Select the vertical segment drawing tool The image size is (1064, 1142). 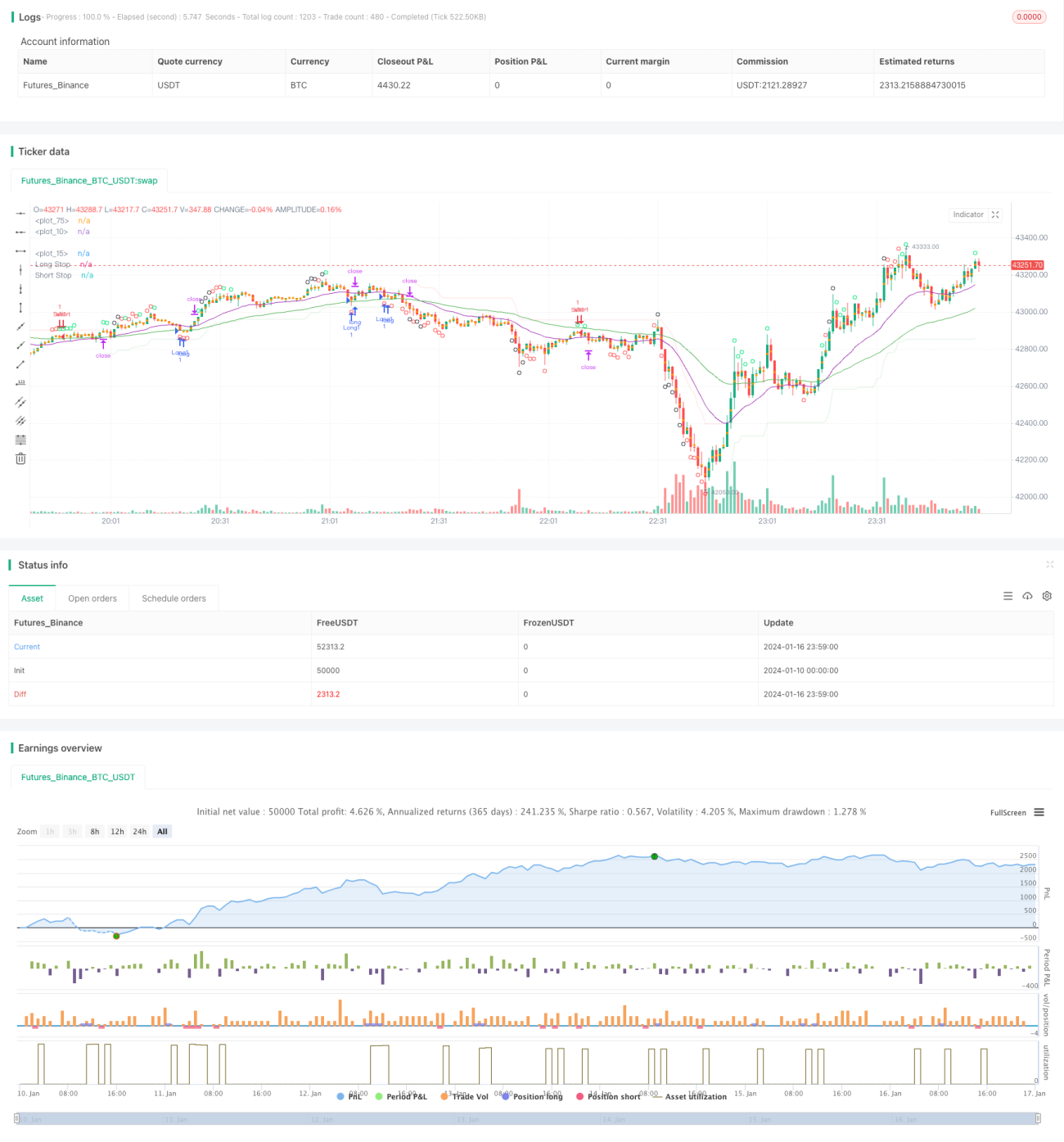point(20,308)
